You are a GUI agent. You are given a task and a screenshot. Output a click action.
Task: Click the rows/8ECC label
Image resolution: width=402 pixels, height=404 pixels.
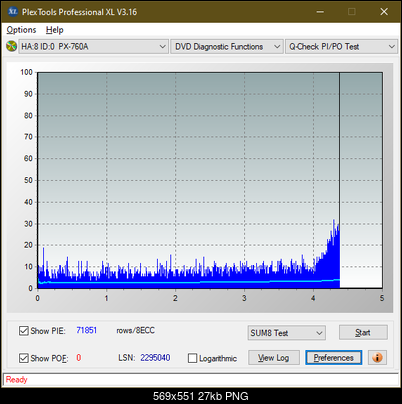(x=135, y=330)
